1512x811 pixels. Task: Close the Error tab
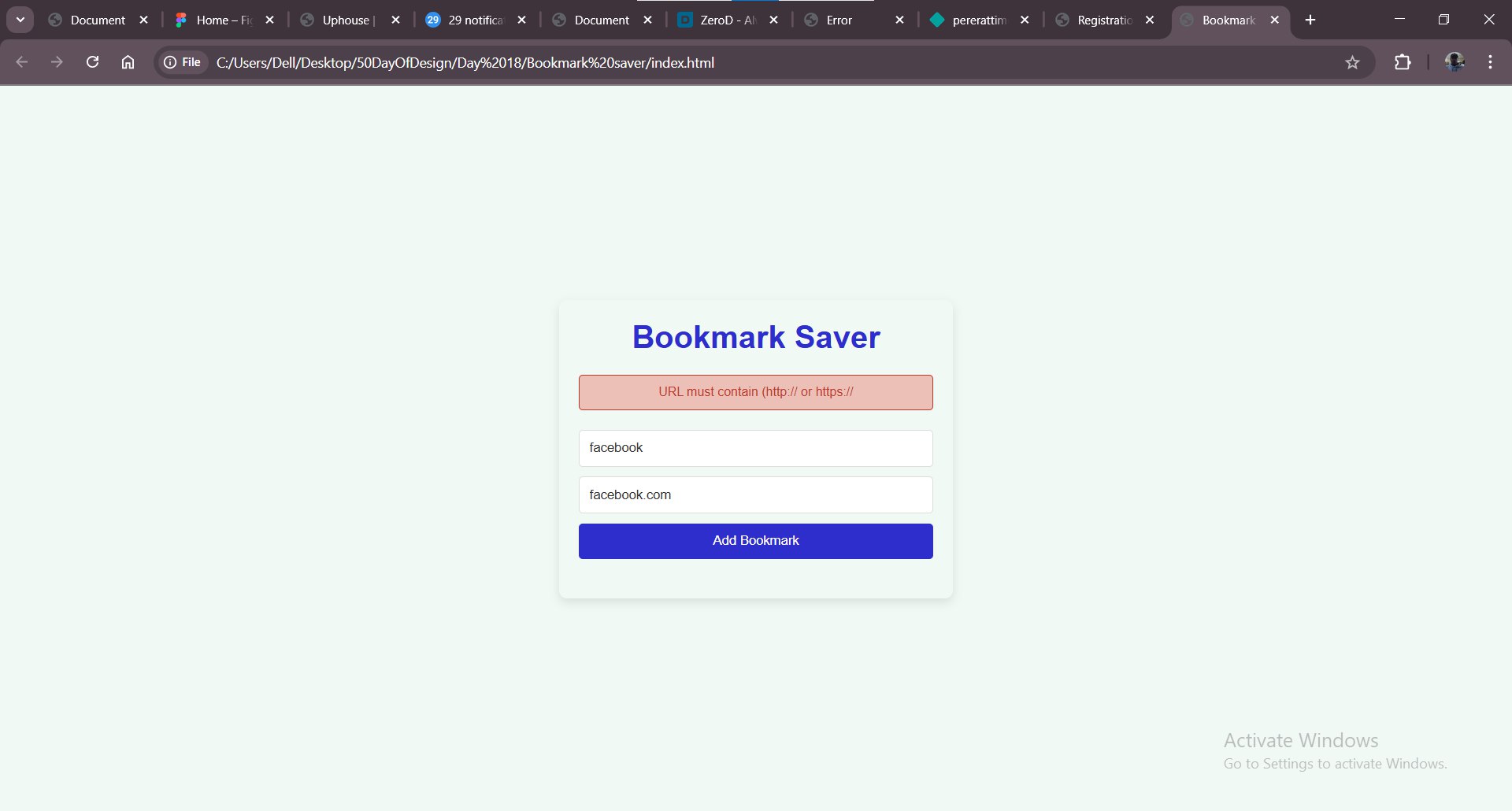[899, 20]
